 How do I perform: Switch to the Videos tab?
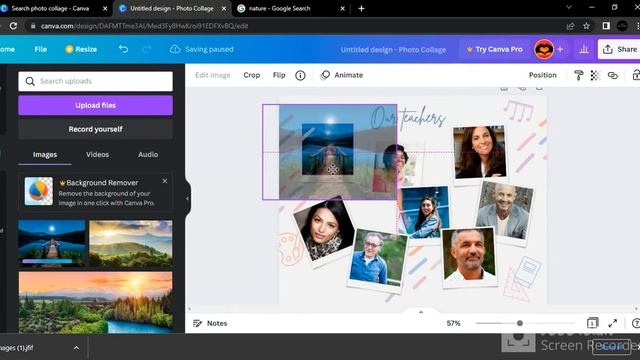(x=97, y=155)
